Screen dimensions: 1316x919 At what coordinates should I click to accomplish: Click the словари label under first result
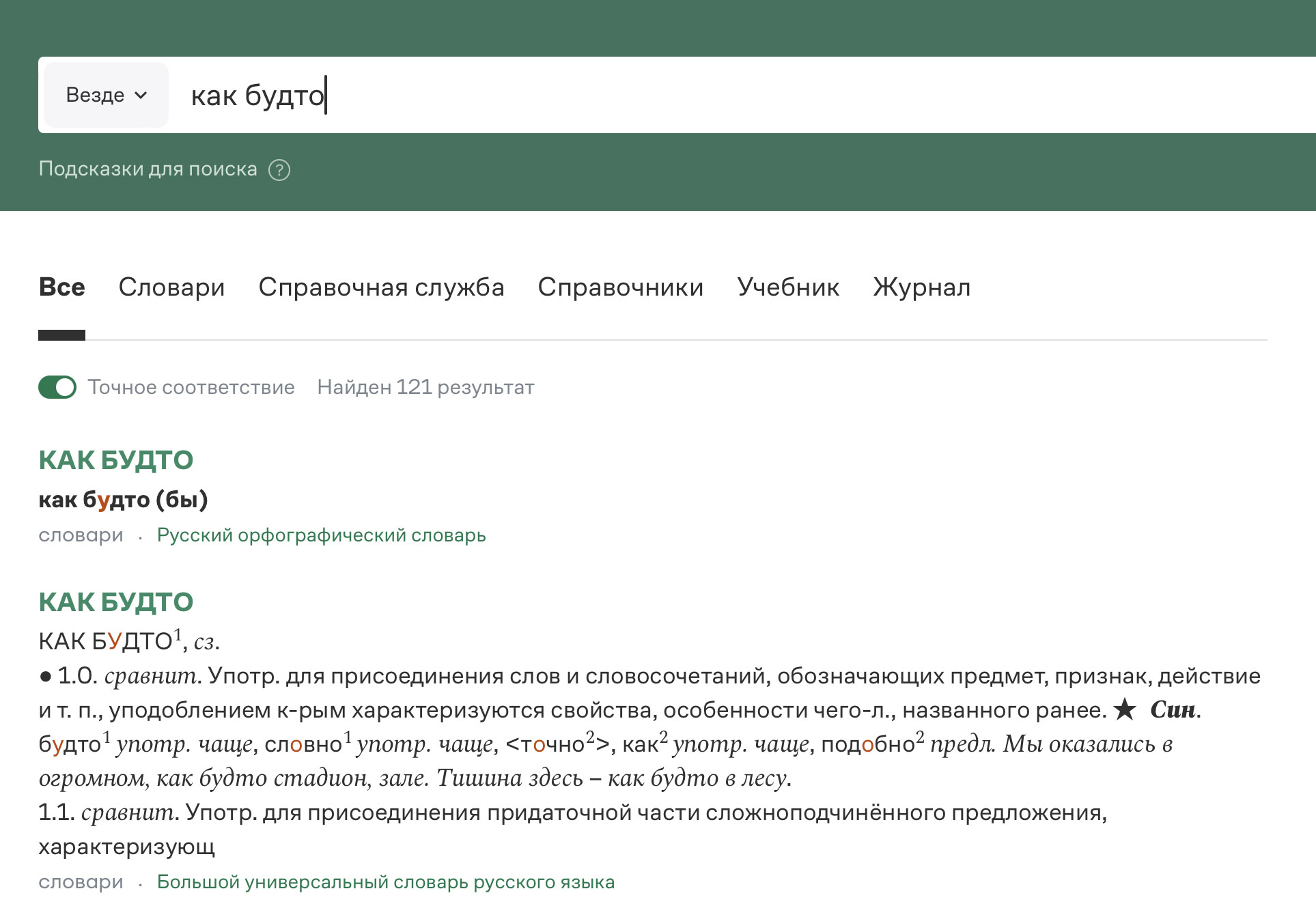81,535
